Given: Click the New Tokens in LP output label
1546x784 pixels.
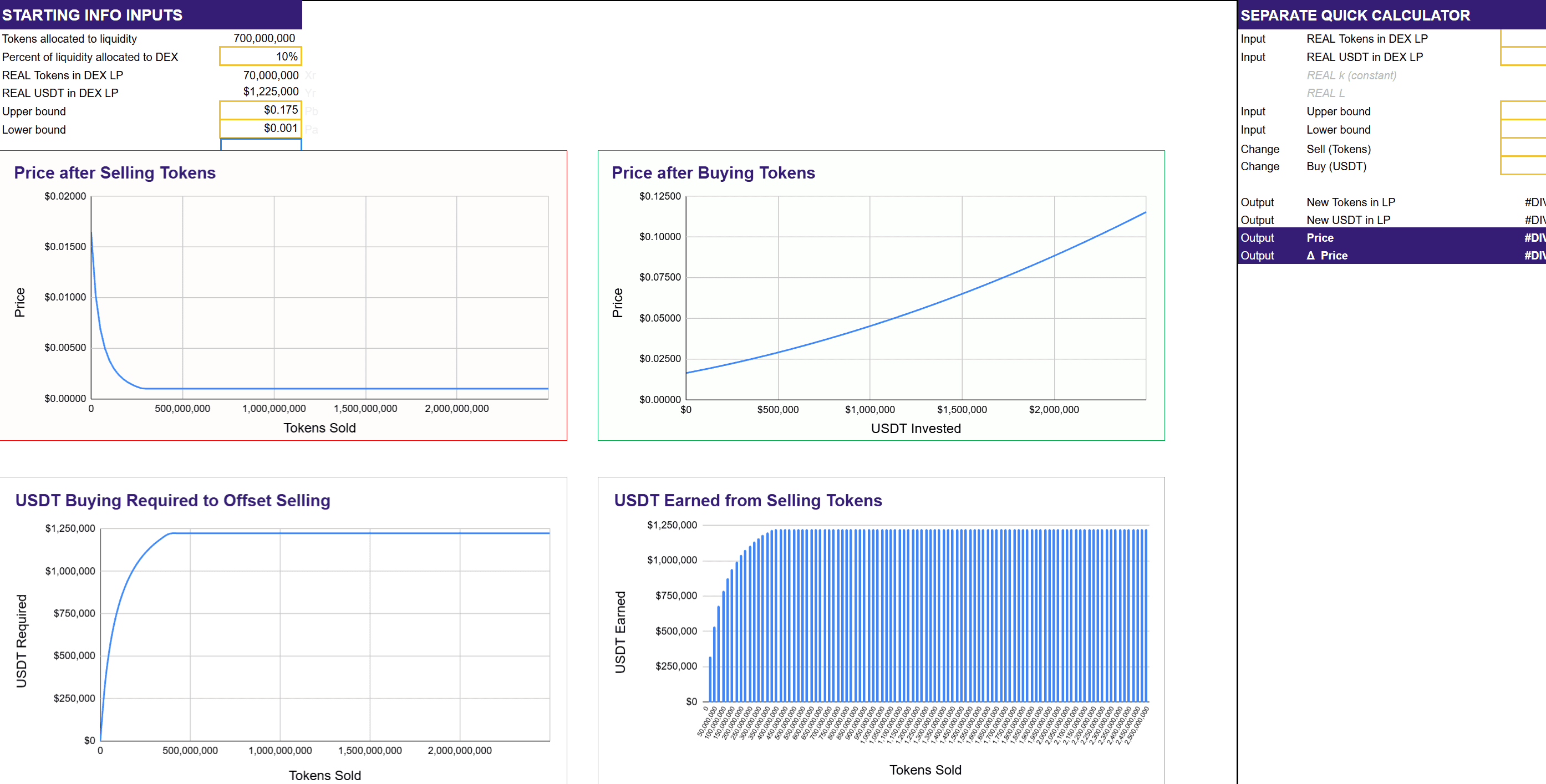Looking at the screenshot, I should [x=1350, y=202].
